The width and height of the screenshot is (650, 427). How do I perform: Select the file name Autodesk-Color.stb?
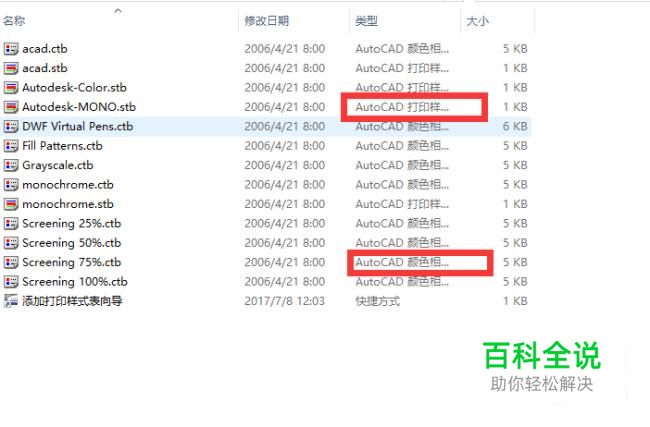(x=75, y=88)
